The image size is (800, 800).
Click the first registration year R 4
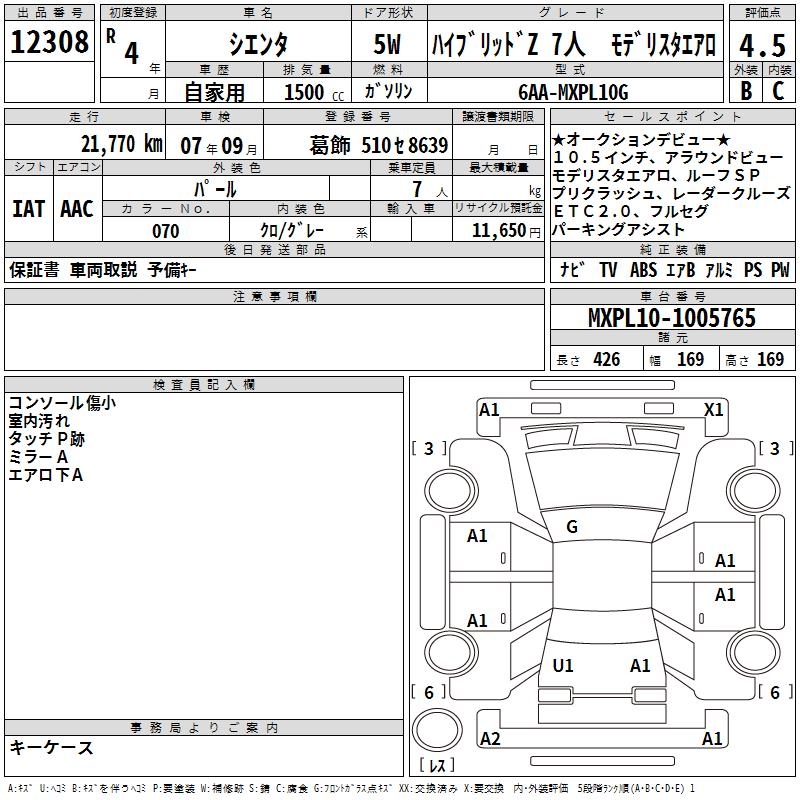click(x=123, y=47)
